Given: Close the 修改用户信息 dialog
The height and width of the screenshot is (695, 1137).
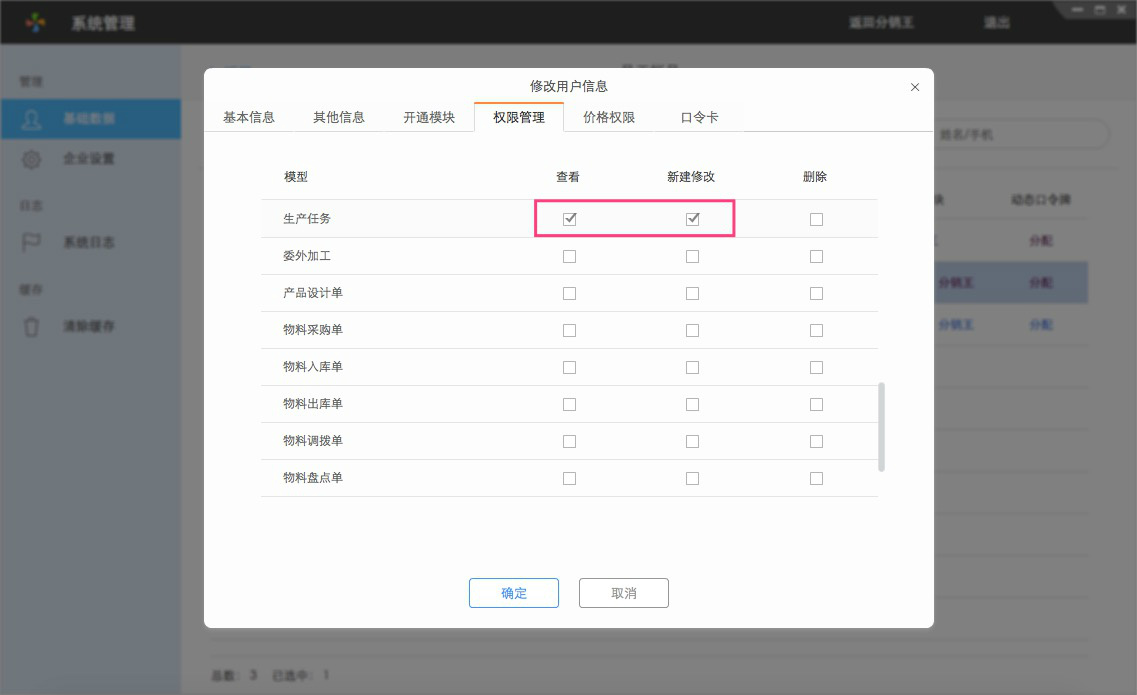Looking at the screenshot, I should click(x=914, y=87).
